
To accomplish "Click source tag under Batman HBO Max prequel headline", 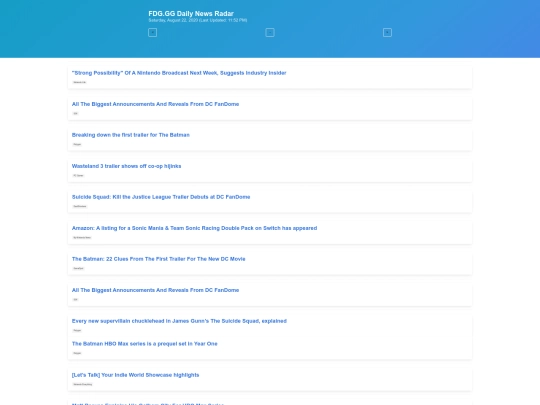I will coord(77,353).
